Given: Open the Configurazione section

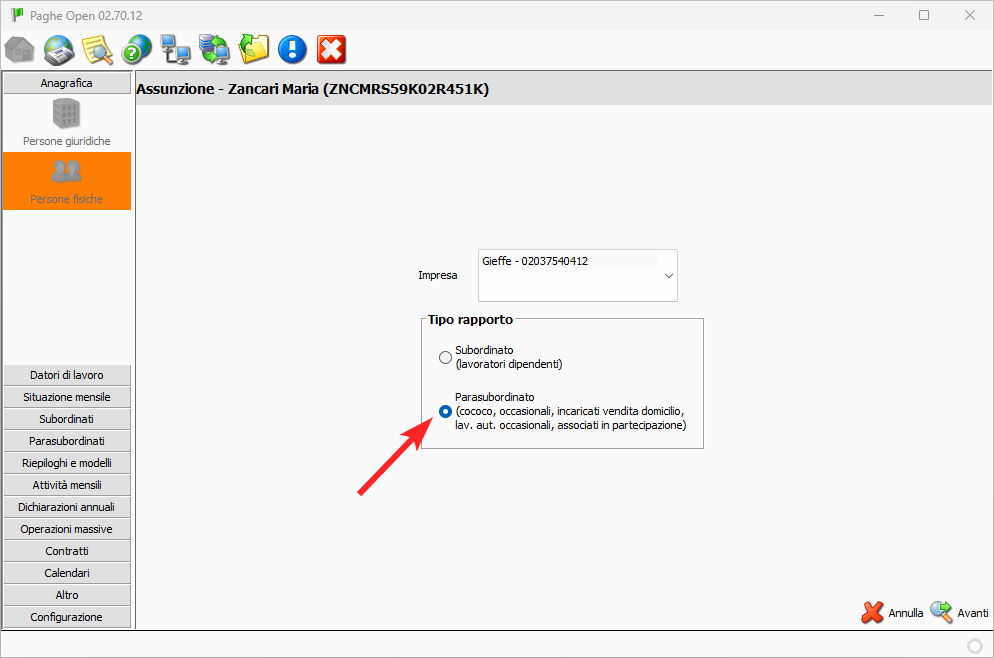Looking at the screenshot, I should [x=67, y=617].
